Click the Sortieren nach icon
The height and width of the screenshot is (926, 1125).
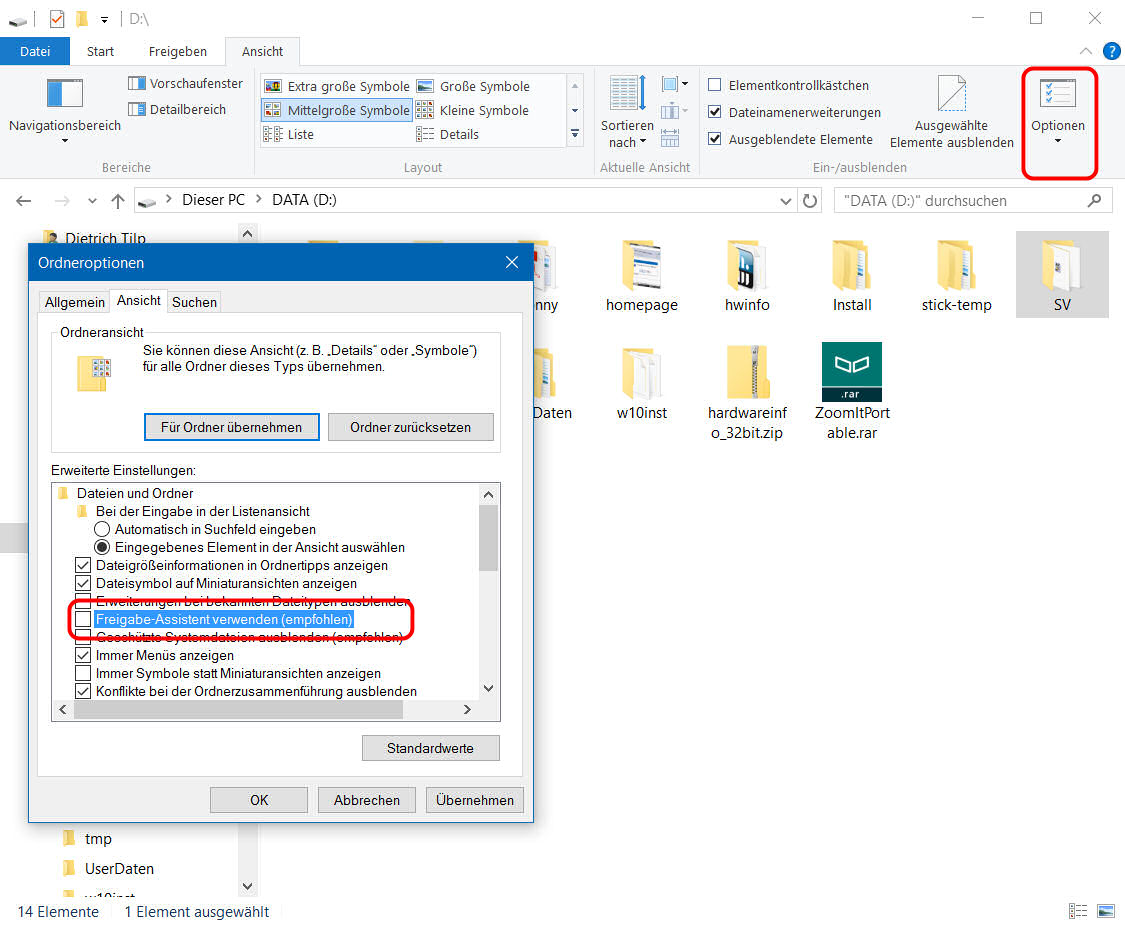click(x=627, y=96)
